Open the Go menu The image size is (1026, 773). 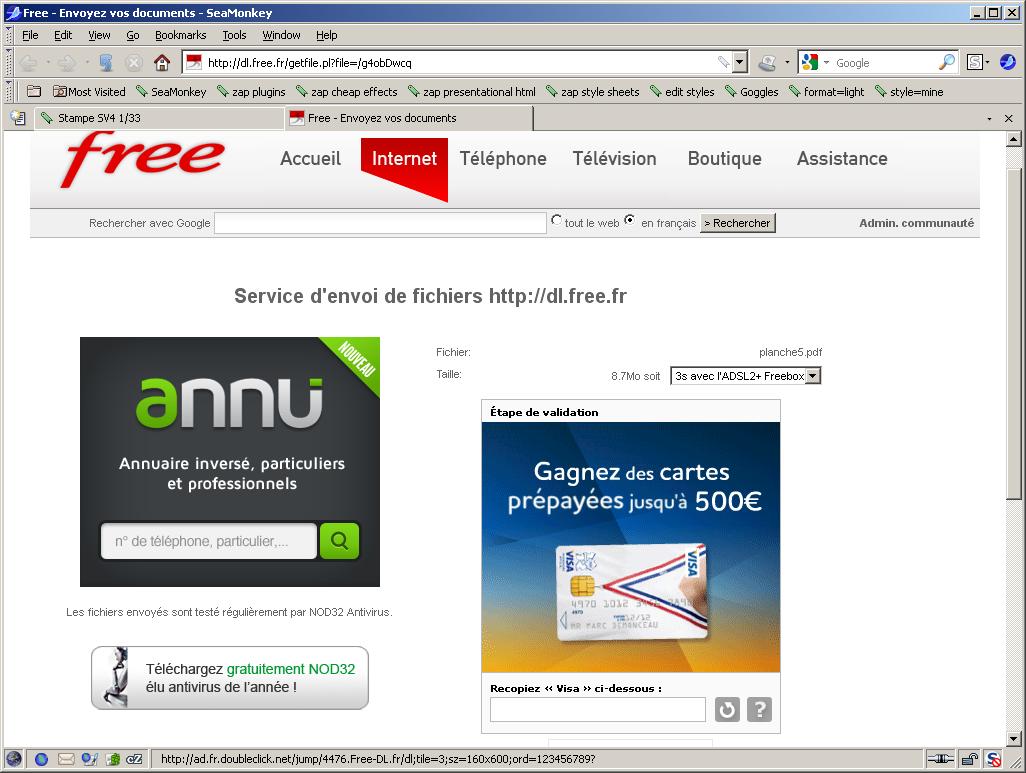pos(133,35)
